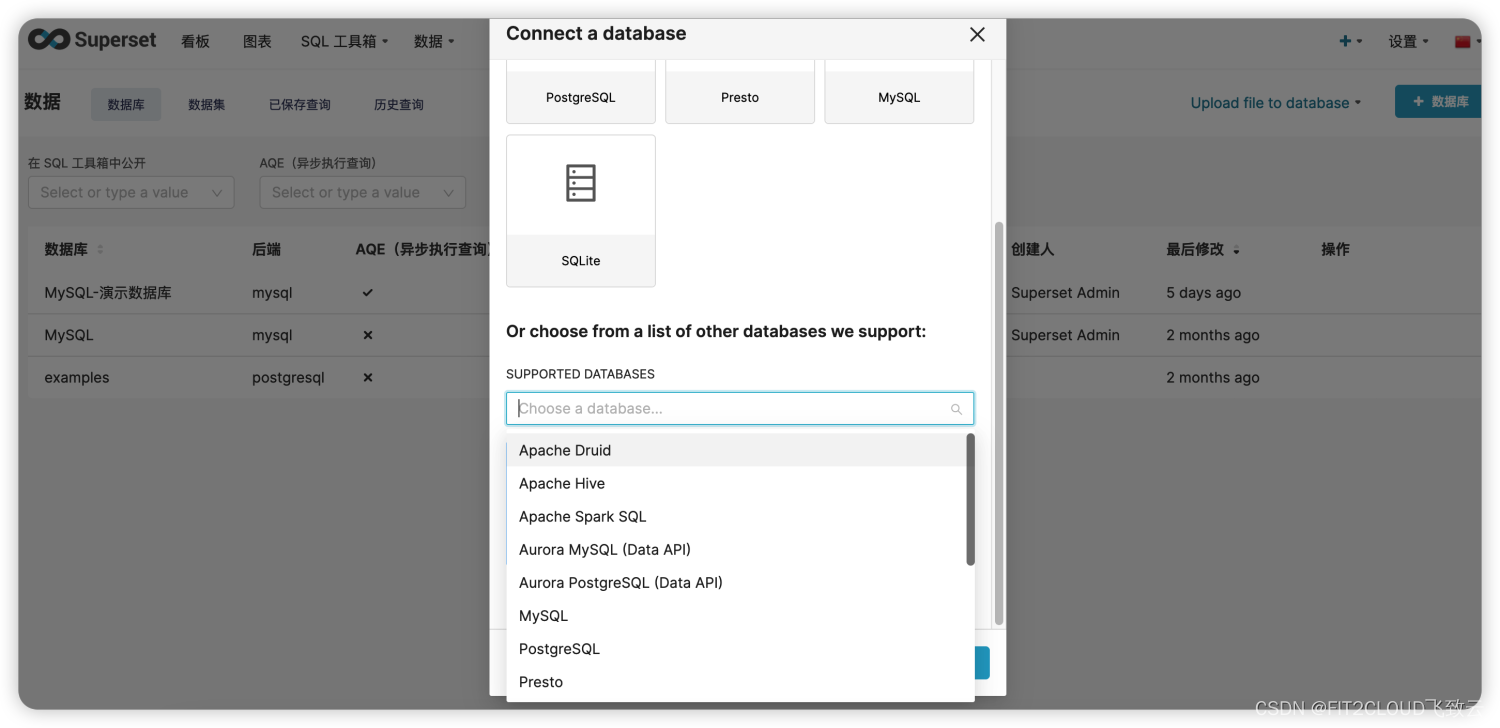Click the Choose a database search field

740,408
